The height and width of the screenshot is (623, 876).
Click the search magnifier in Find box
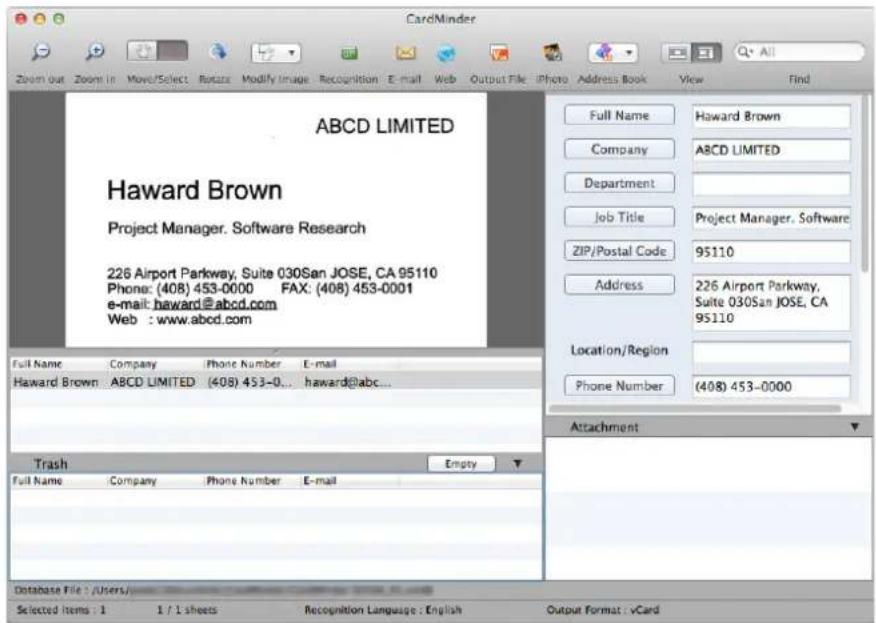[x=745, y=52]
